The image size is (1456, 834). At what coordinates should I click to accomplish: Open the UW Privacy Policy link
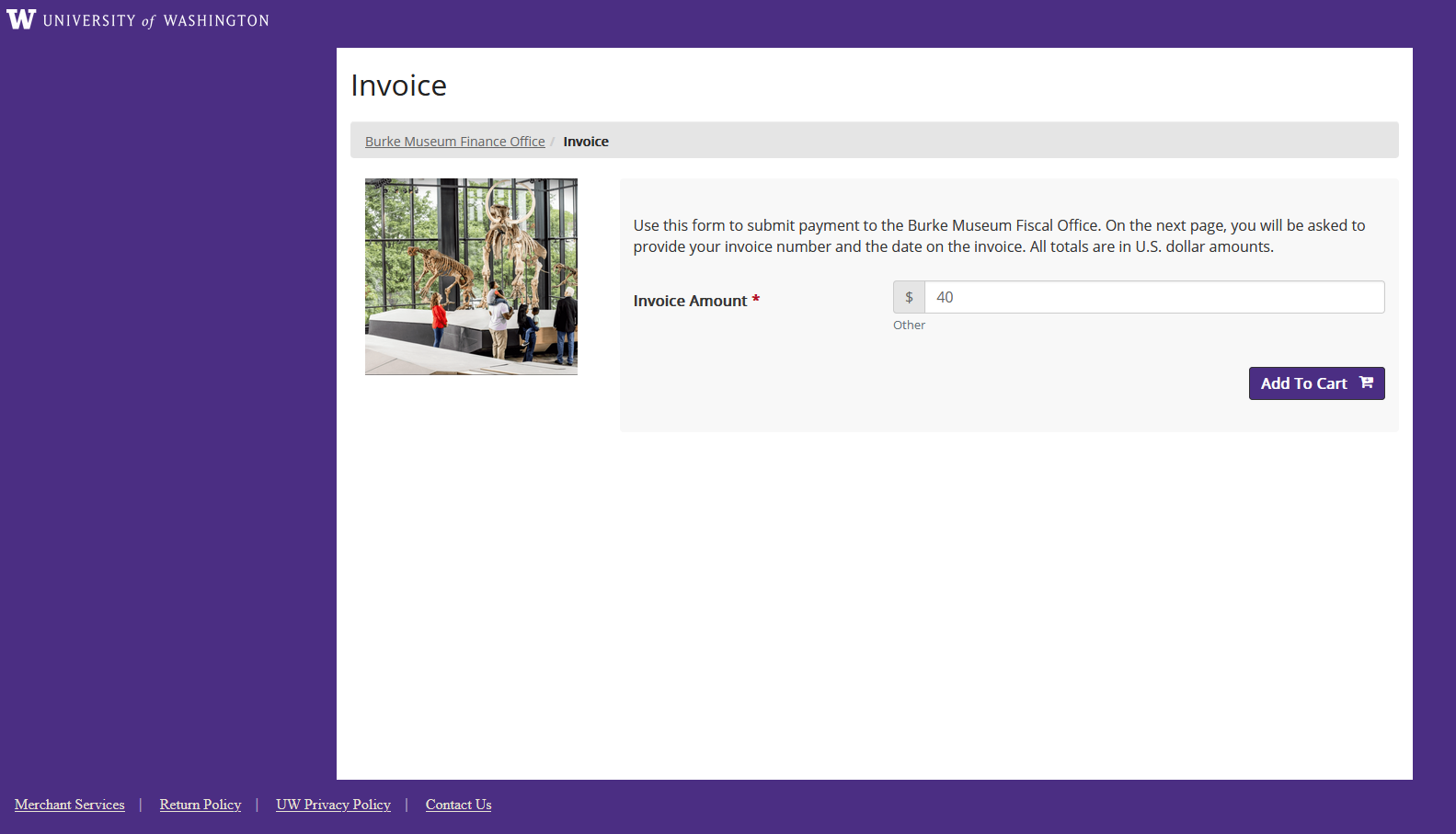coord(333,805)
